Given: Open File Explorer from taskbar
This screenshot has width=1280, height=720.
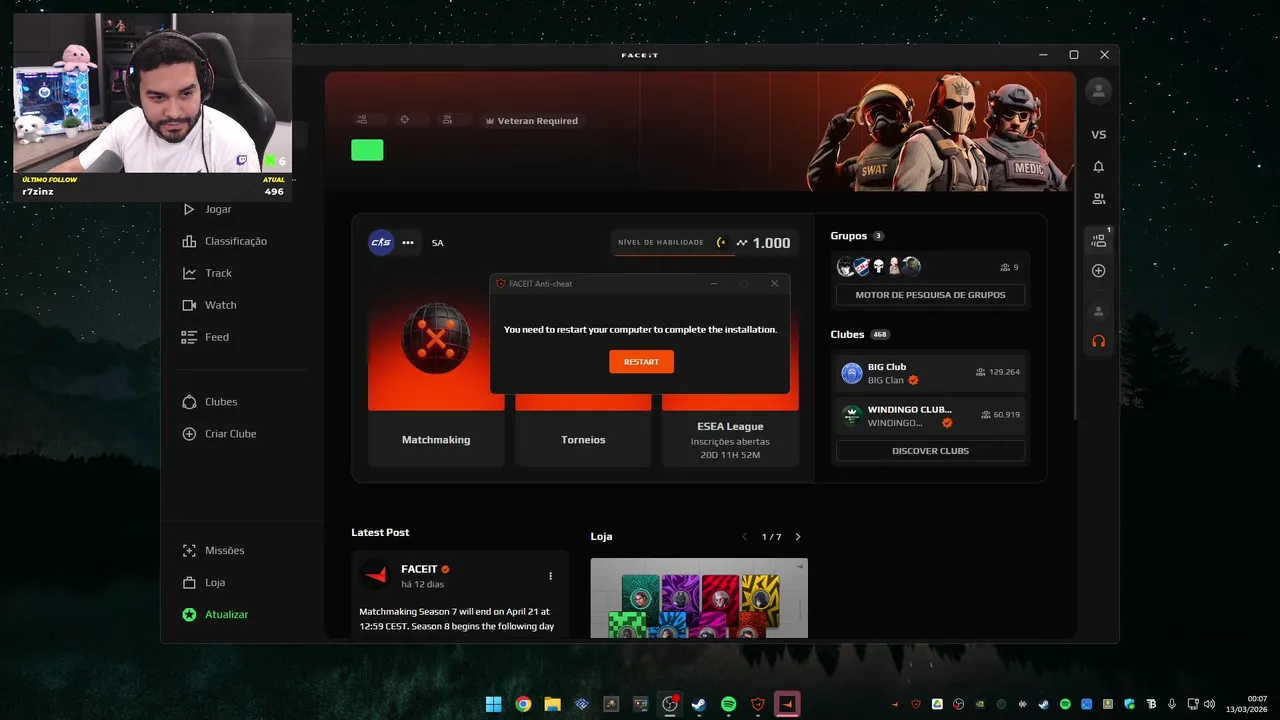Looking at the screenshot, I should coord(552,704).
